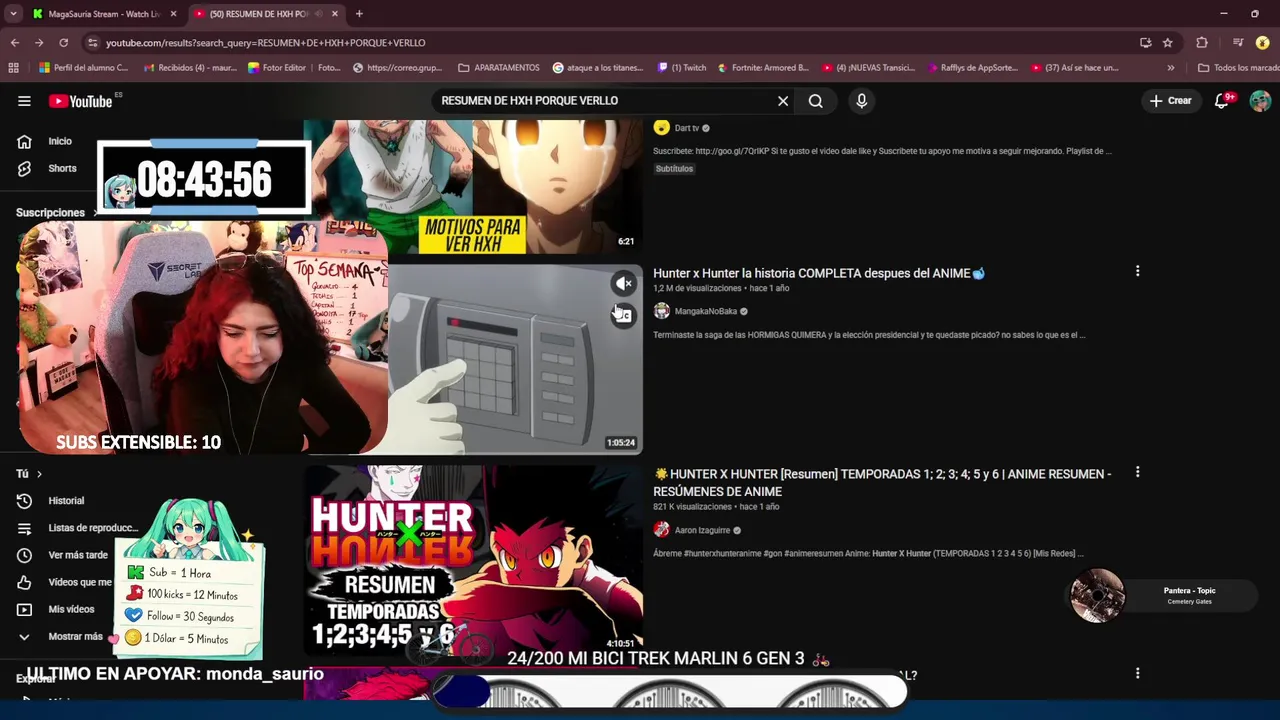The height and width of the screenshot is (720, 1280).
Task: Open the MOTIVOS PARA VER HXH thumbnail
Action: [475, 187]
